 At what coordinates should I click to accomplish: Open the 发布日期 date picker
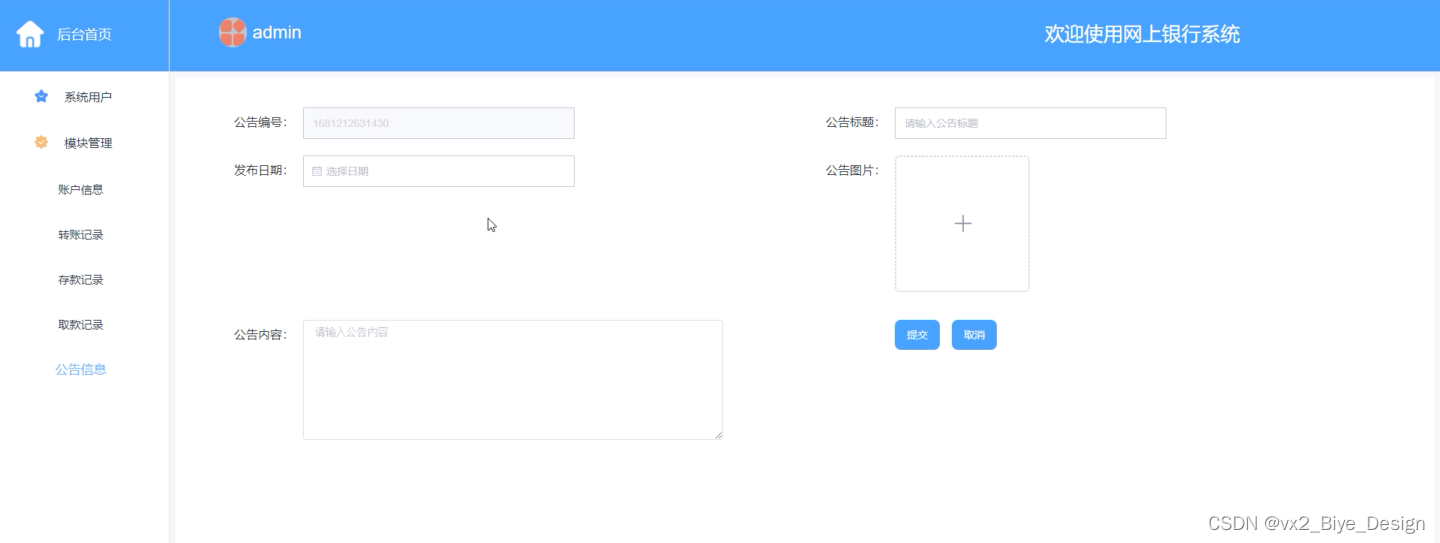(x=439, y=171)
